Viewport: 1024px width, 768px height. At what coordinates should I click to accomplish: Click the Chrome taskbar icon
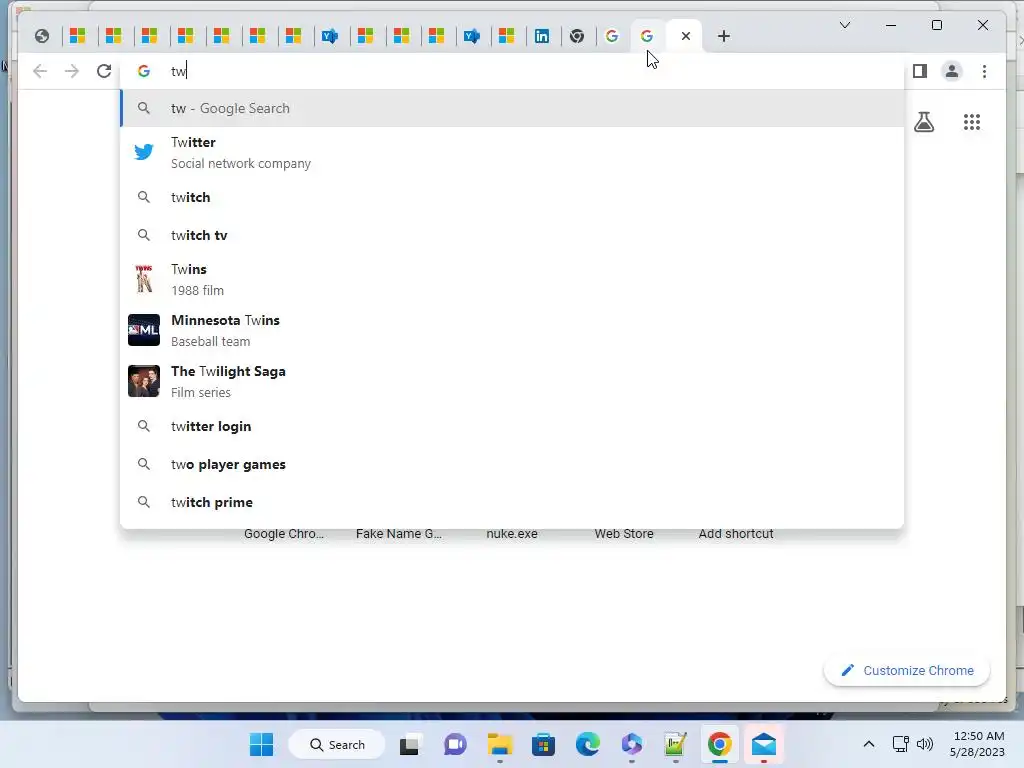click(720, 744)
